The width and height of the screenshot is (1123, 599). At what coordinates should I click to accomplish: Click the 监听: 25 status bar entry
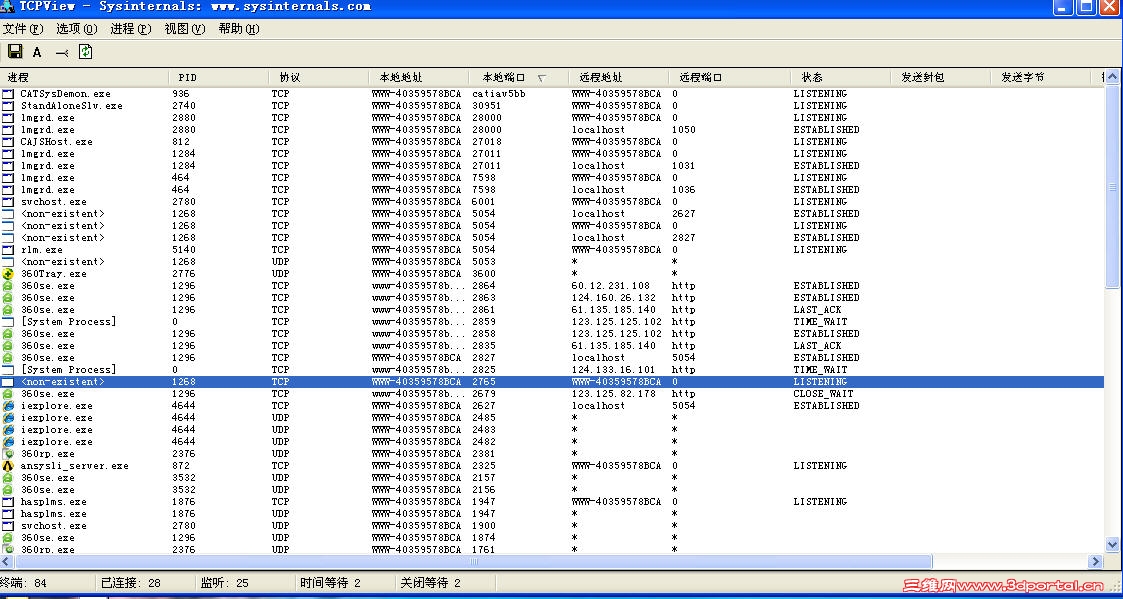(225, 583)
